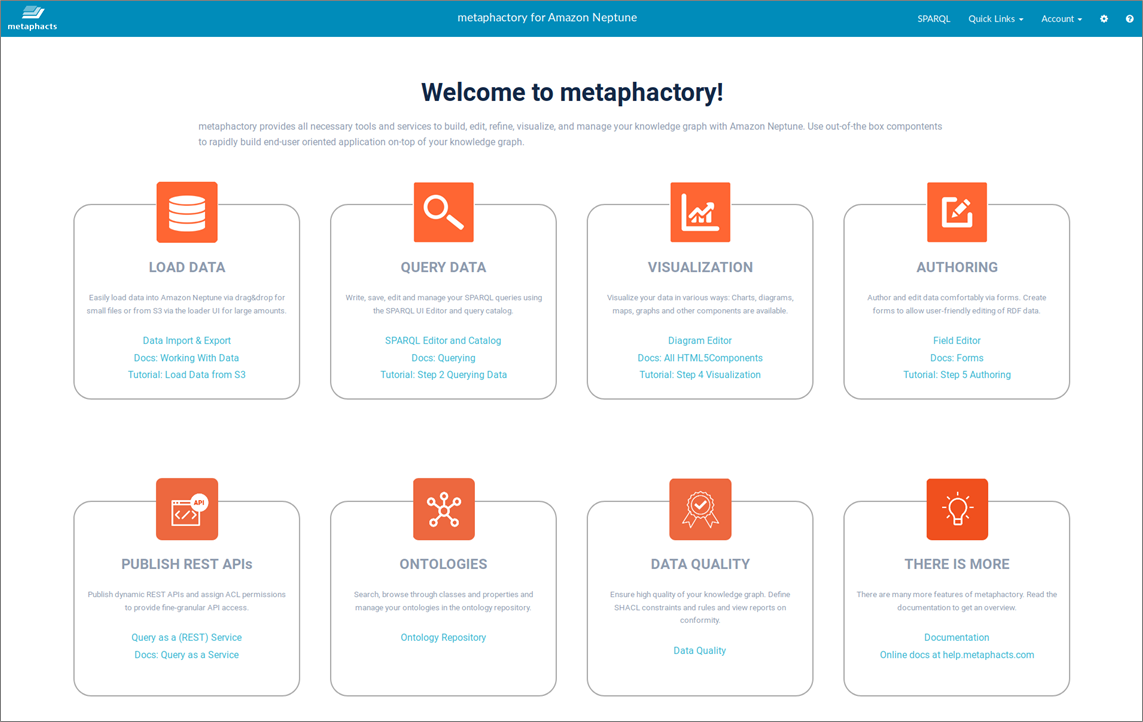Click the Visualization chart icon
The image size is (1143, 722).
[700, 212]
